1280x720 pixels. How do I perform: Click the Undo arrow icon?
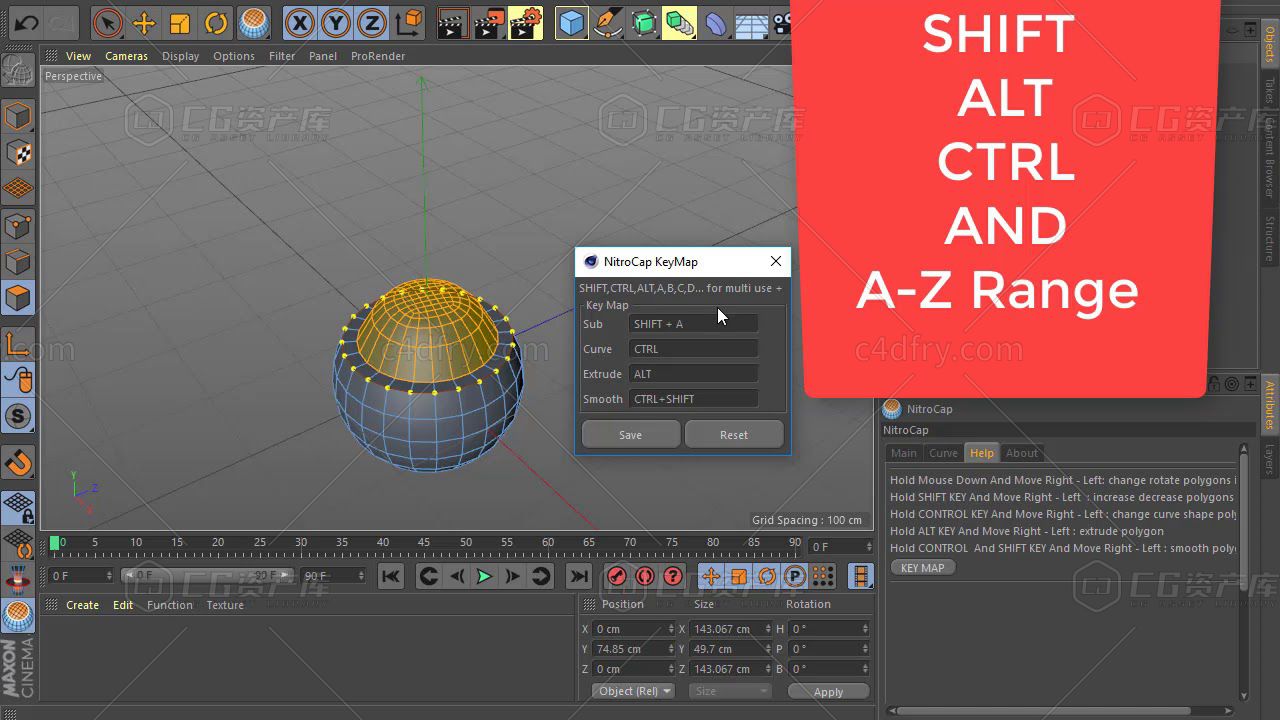click(25, 22)
